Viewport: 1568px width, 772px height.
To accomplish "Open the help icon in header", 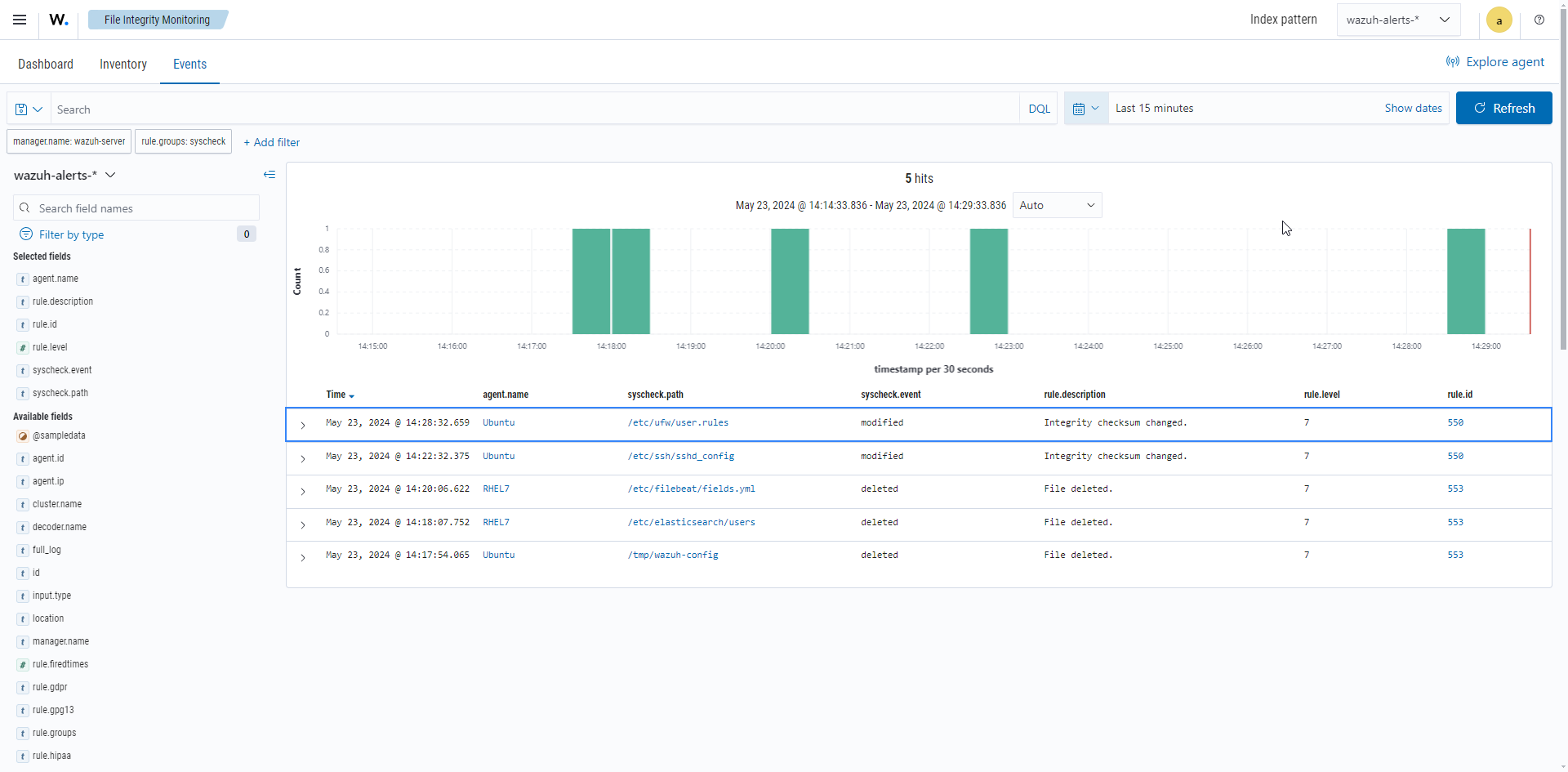I will click(1539, 20).
